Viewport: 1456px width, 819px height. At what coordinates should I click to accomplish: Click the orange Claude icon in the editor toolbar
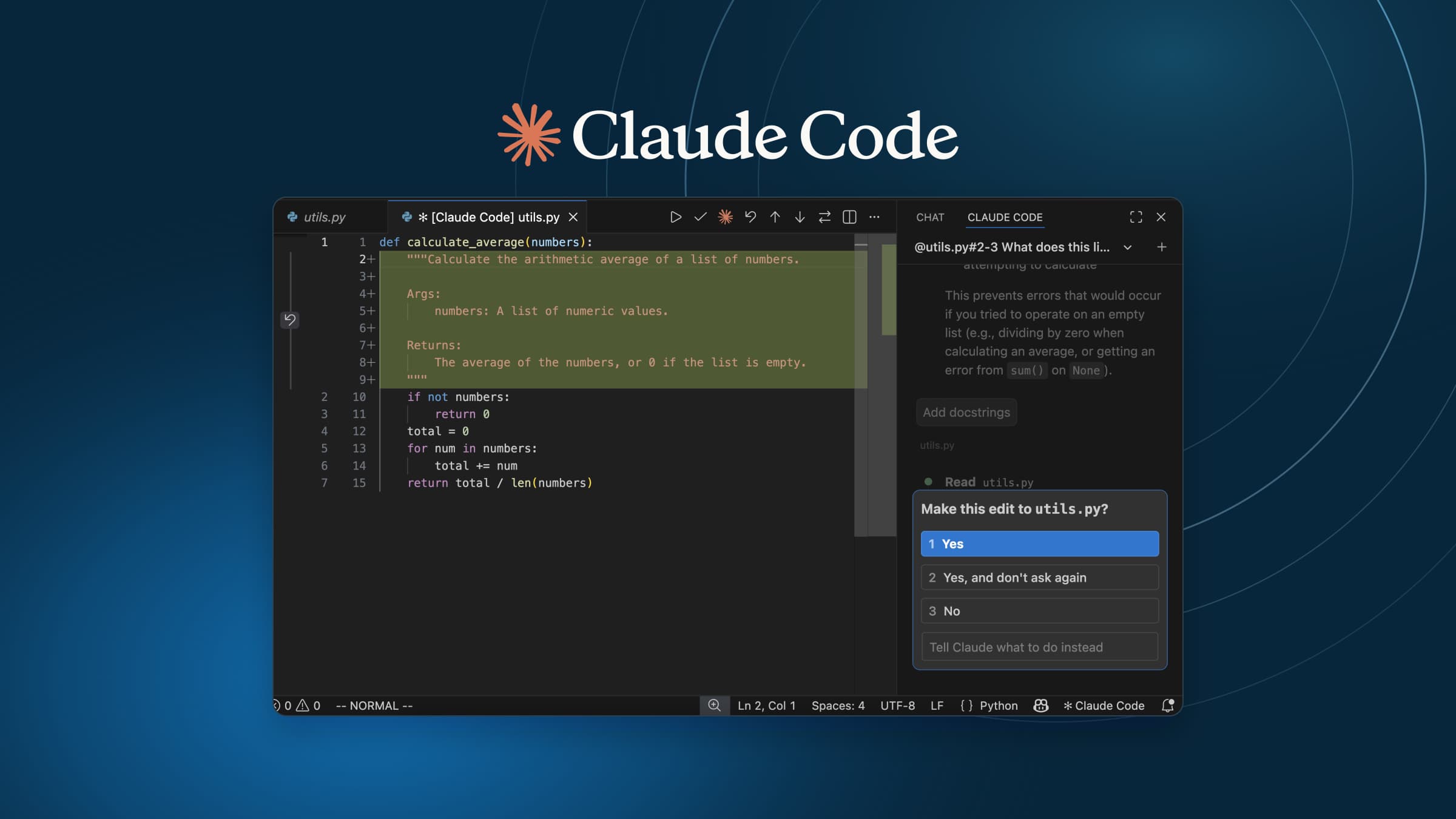click(725, 217)
